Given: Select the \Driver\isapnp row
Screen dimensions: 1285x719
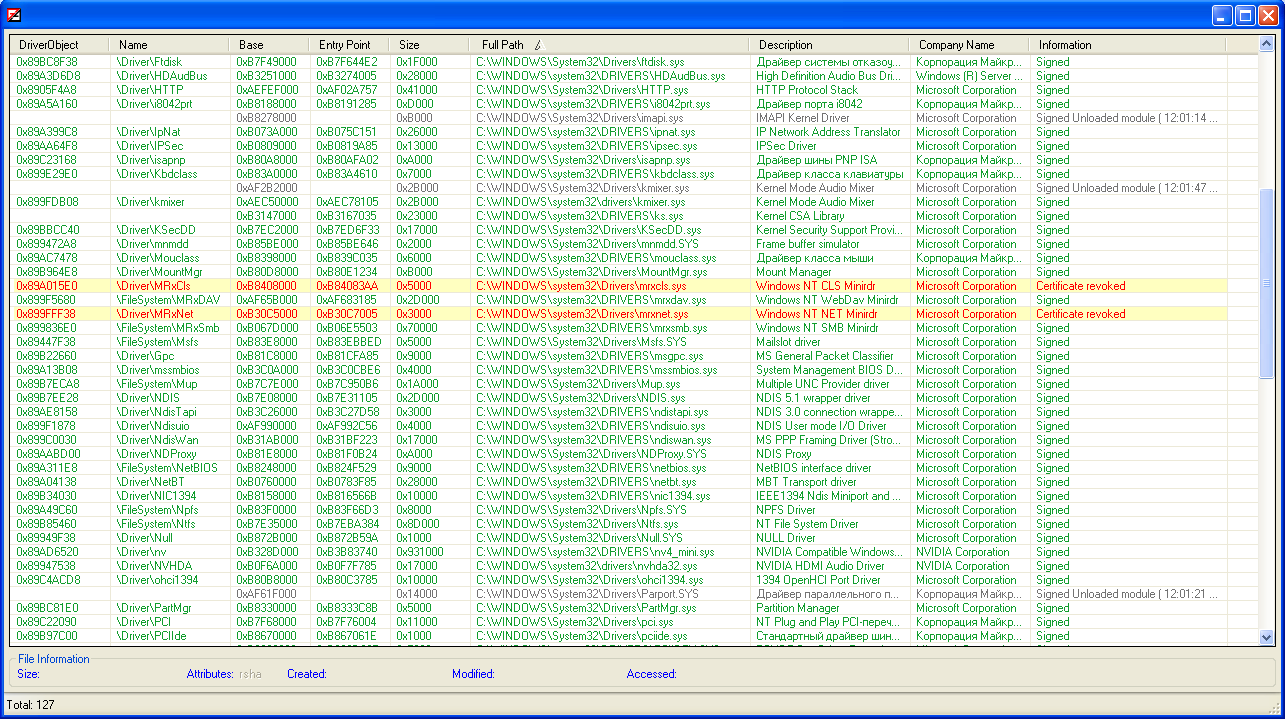Looking at the screenshot, I should (618, 160).
